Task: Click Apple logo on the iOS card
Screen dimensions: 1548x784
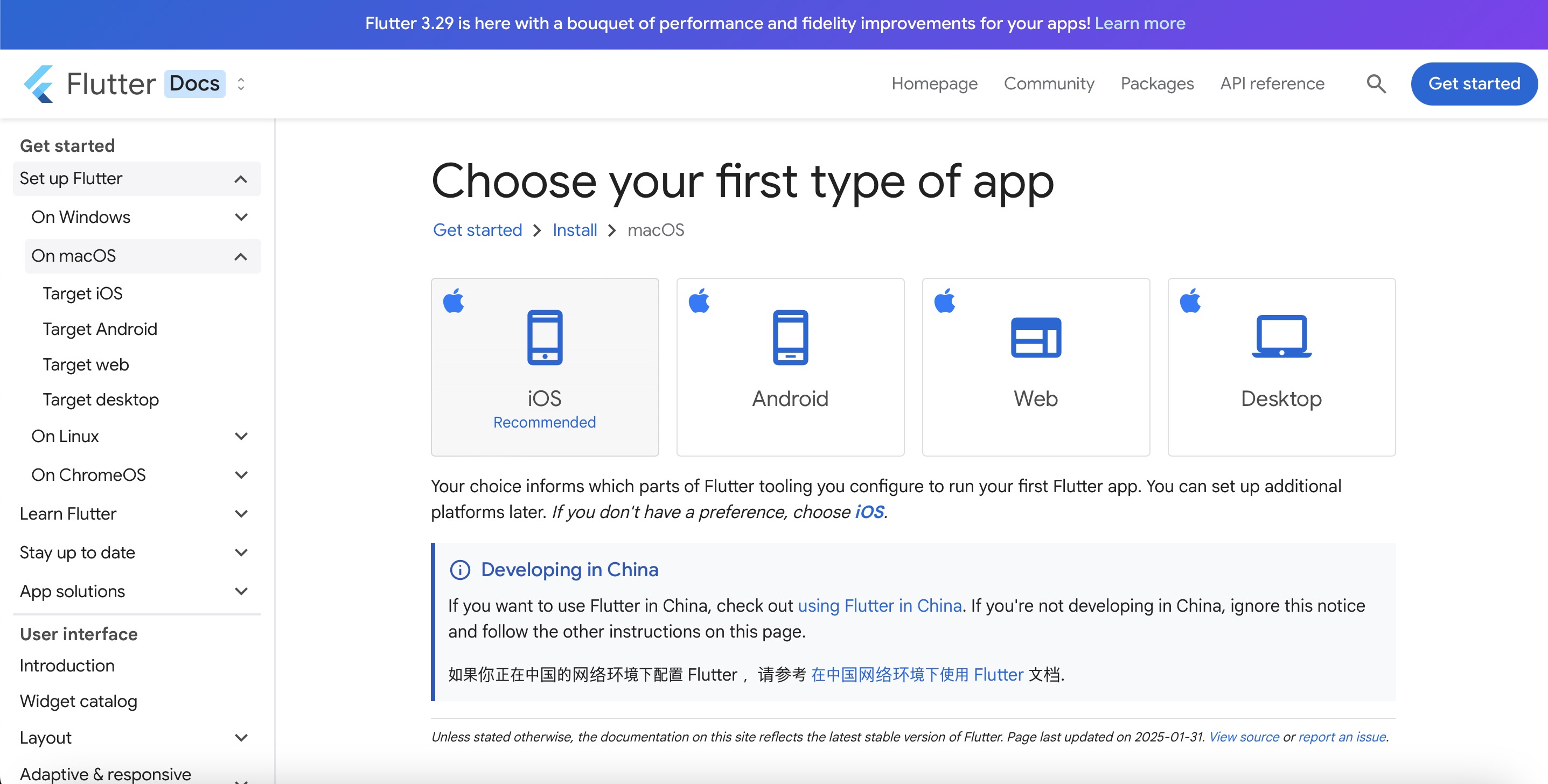Action: 454,300
